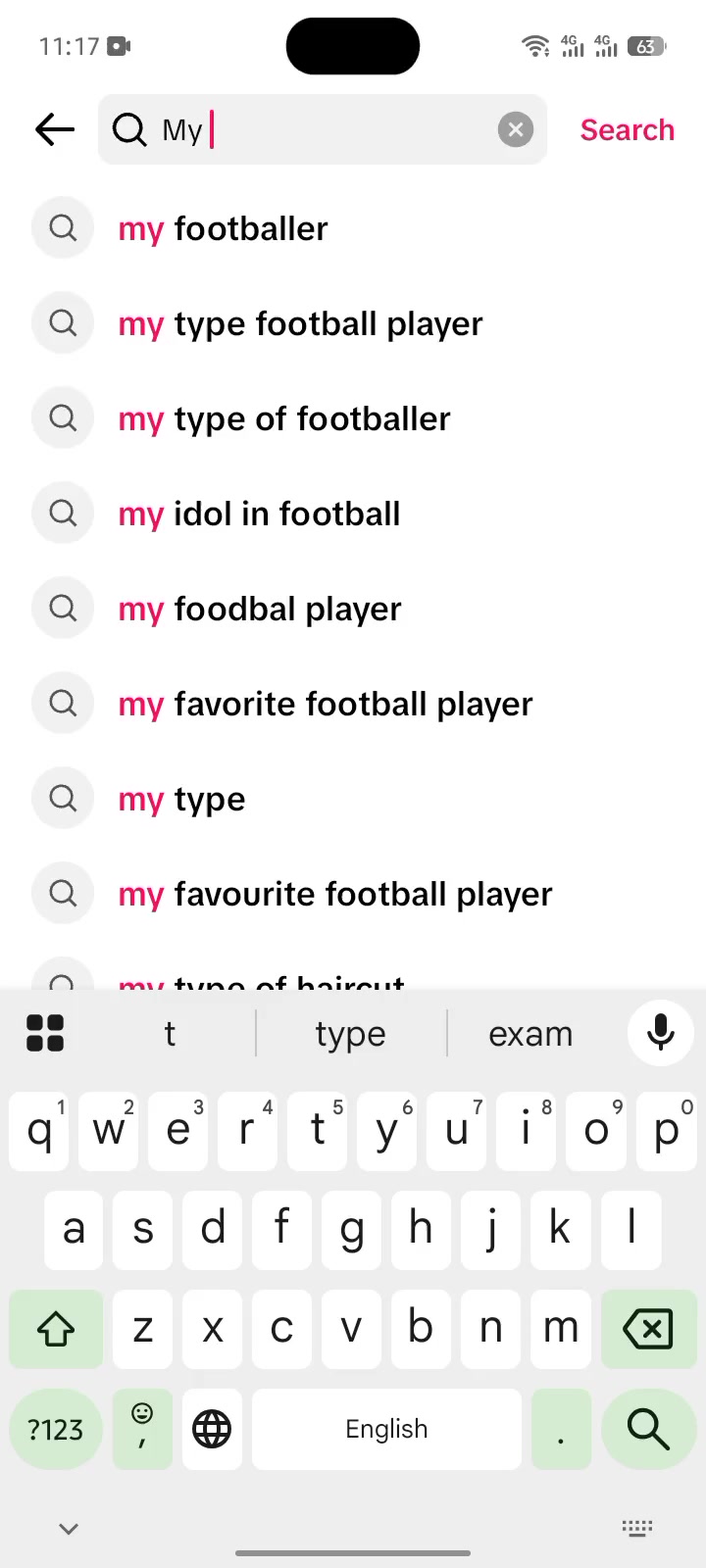This screenshot has width=706, height=1568.
Task: Choose "my type football player" suggestion
Action: pos(353,323)
